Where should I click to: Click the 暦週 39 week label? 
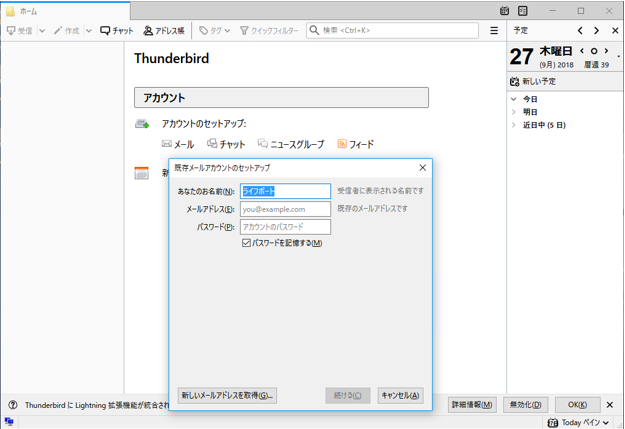click(597, 65)
